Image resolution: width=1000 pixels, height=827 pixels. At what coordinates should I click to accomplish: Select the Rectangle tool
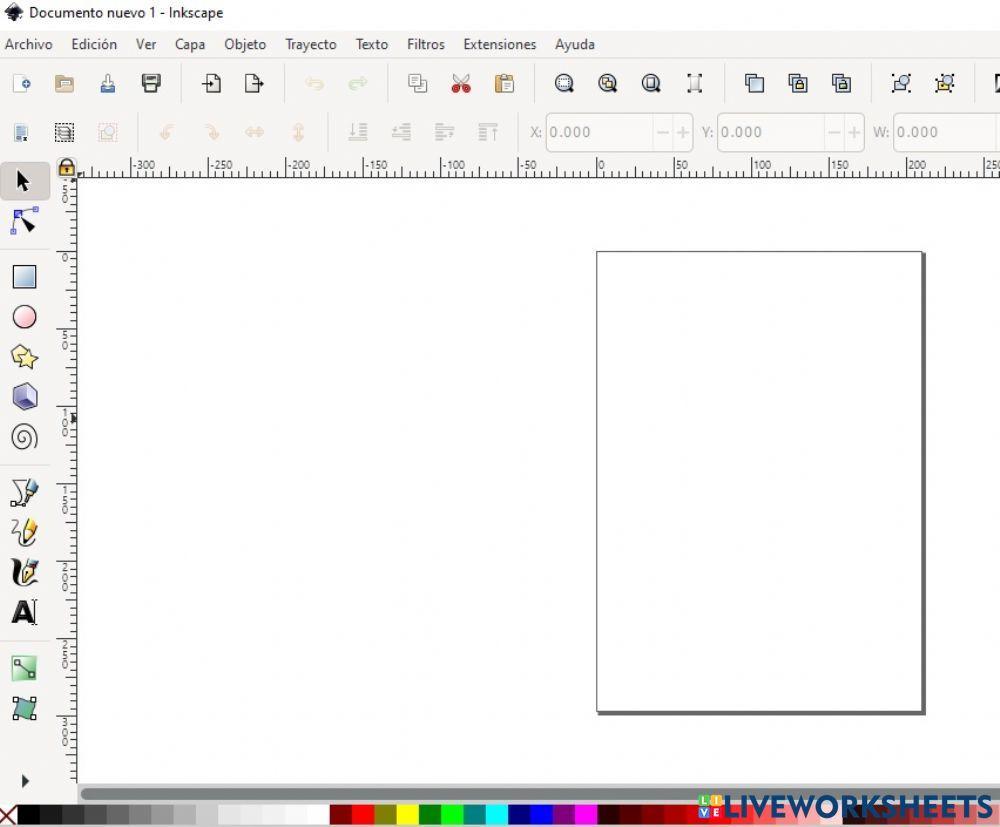click(x=24, y=277)
